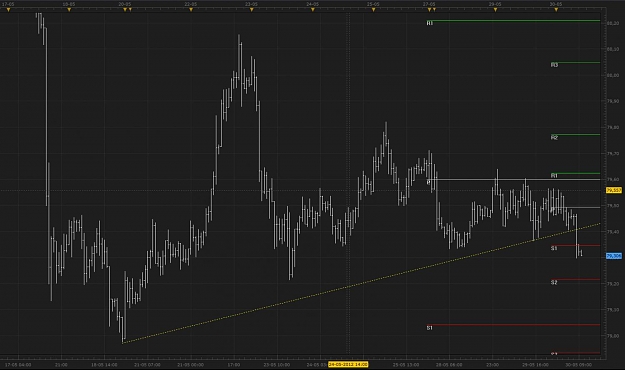Click the 79,90 price axis label
Viewport: 625px width, 370px height.
[613, 101]
